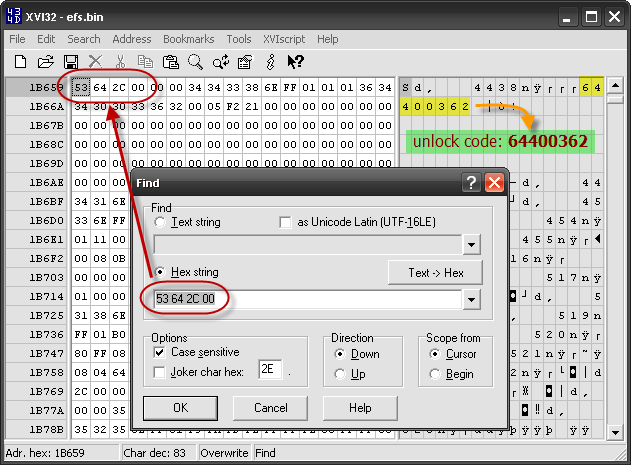The height and width of the screenshot is (465, 631).
Task: Click the Info toolbar icon
Action: click(270, 62)
